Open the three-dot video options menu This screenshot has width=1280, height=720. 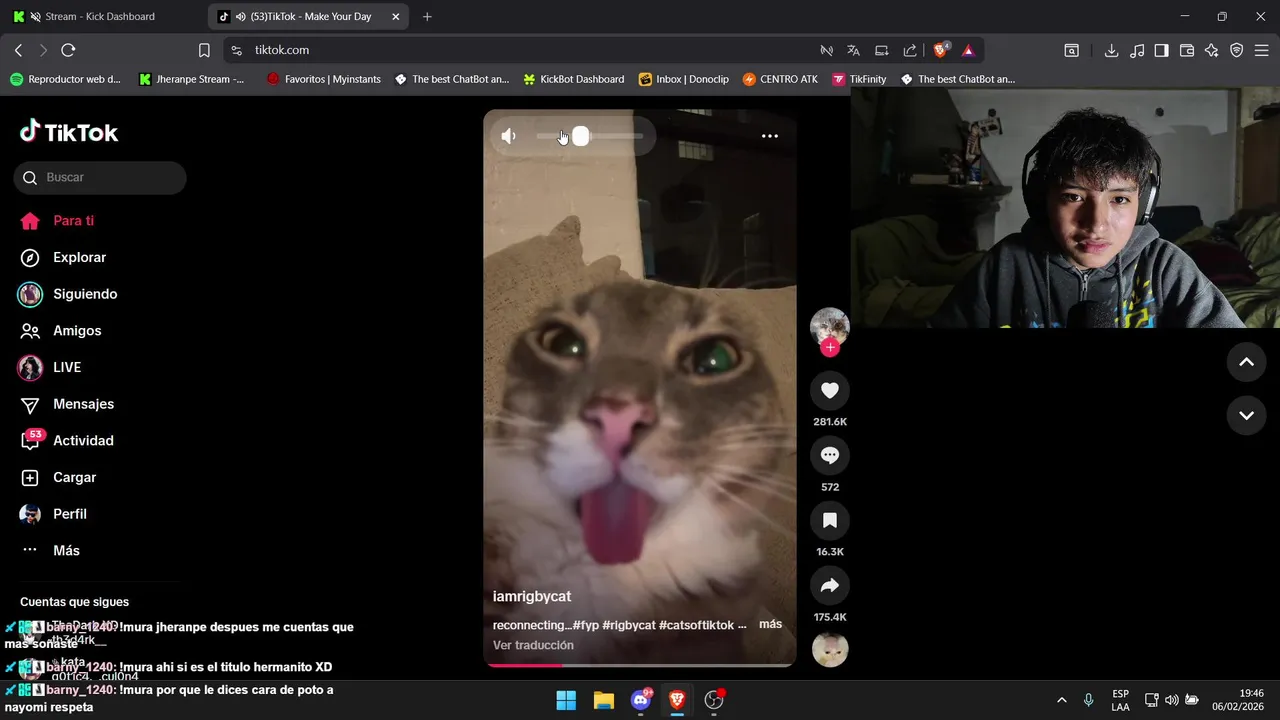pyautogui.click(x=770, y=136)
